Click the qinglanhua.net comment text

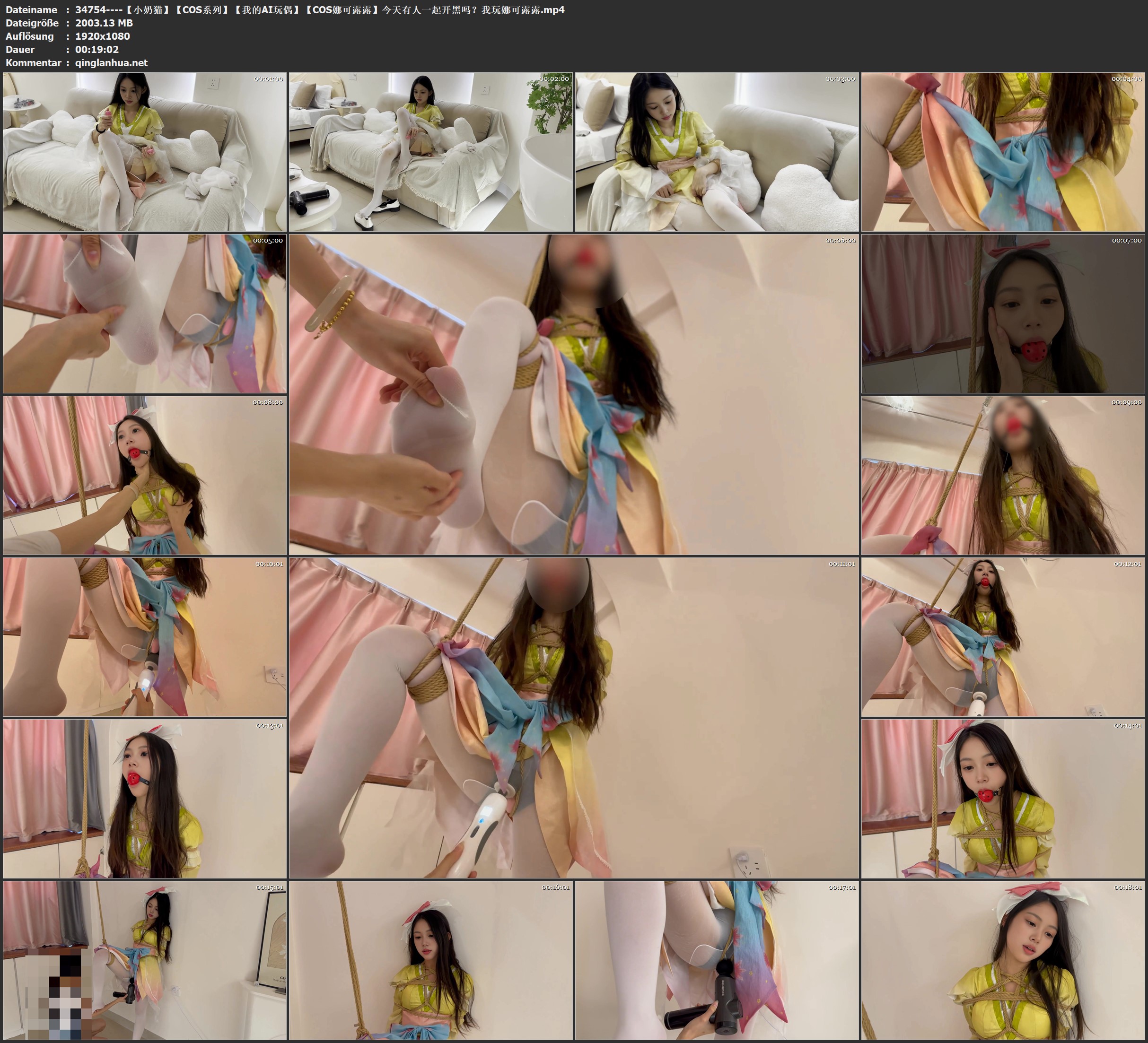[x=111, y=62]
